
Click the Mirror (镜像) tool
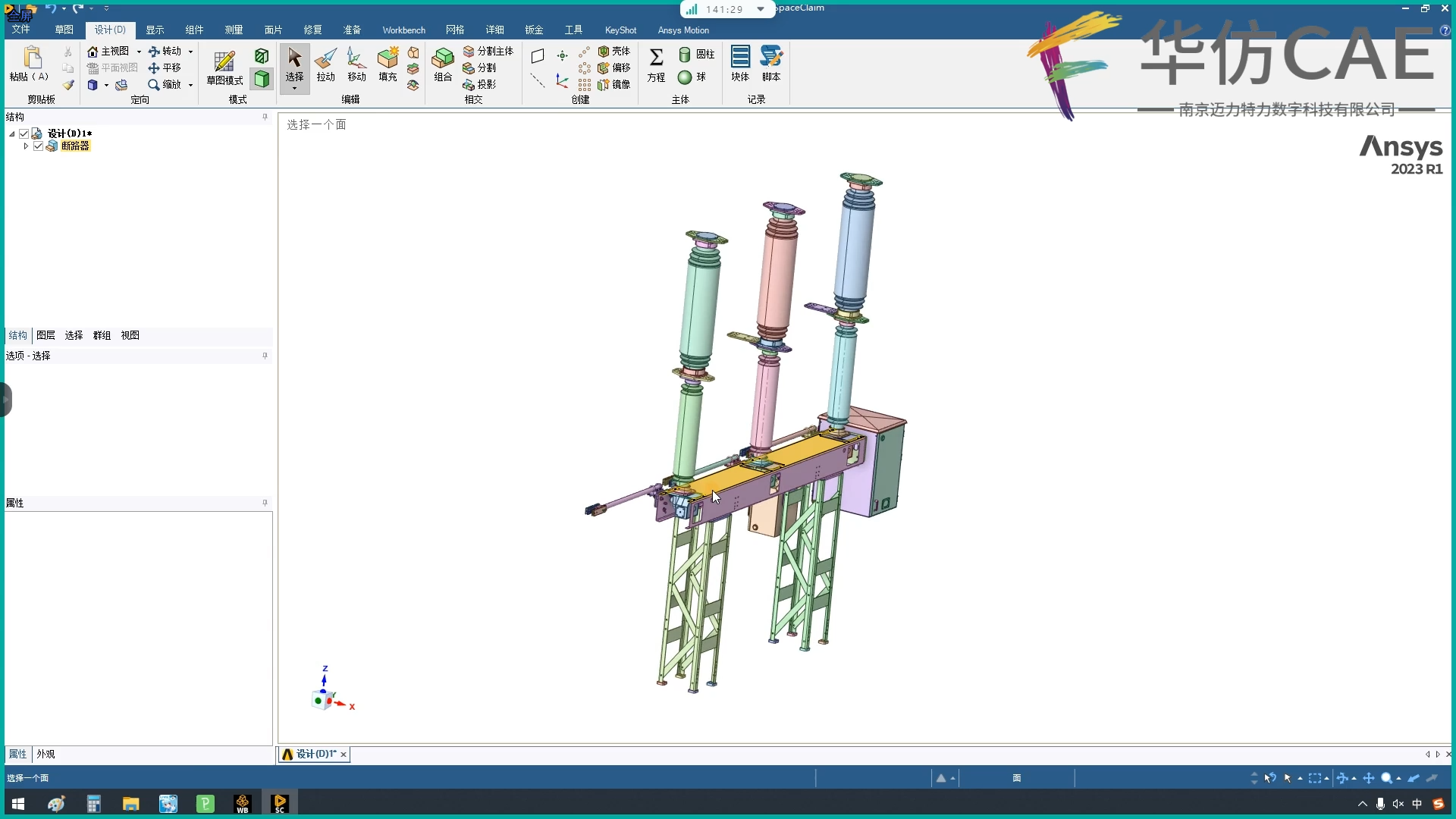coord(614,85)
